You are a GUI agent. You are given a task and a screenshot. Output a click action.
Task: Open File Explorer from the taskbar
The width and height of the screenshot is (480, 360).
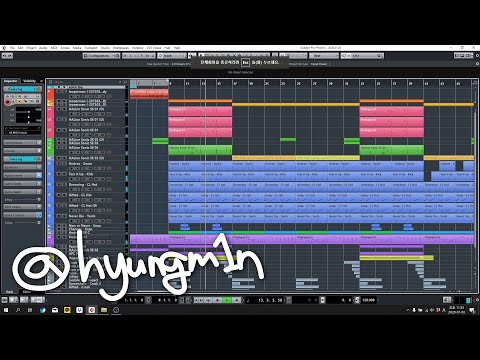(x=104, y=310)
